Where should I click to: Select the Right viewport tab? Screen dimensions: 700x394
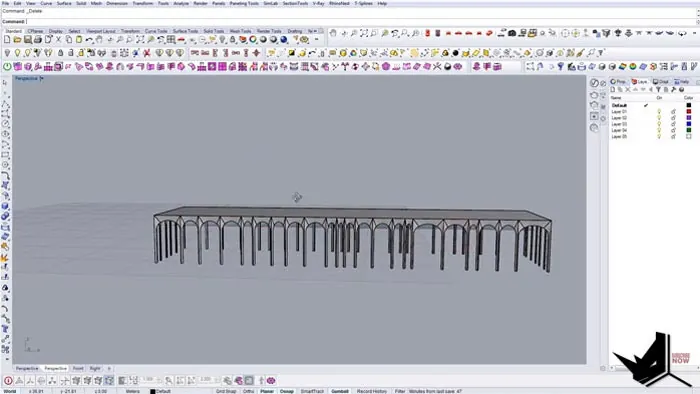tap(95, 369)
